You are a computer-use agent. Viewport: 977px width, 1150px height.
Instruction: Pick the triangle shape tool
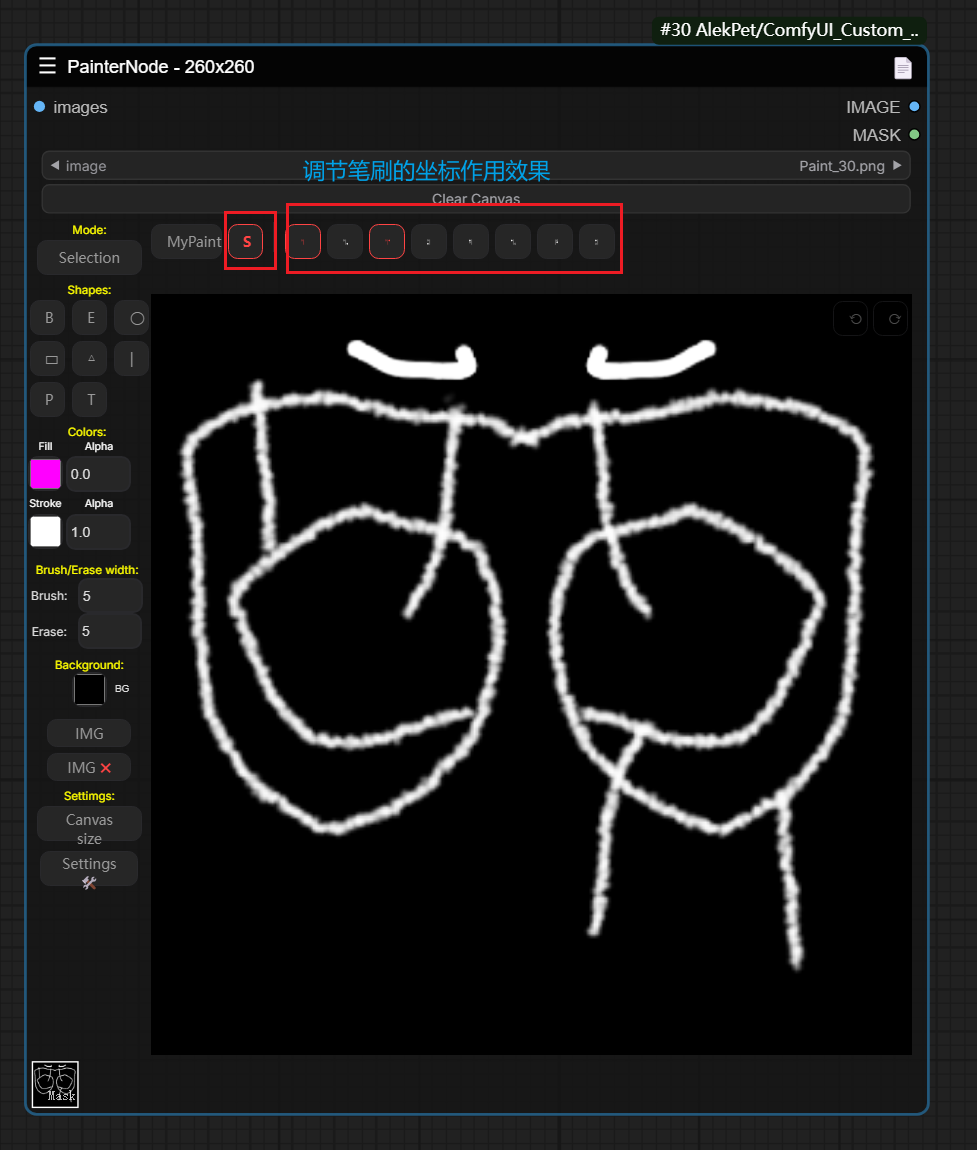(90, 358)
